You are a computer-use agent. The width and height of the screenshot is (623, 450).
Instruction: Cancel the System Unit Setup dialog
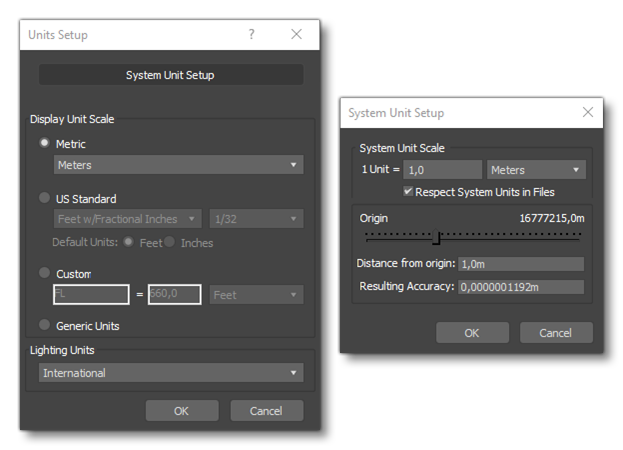pos(556,332)
